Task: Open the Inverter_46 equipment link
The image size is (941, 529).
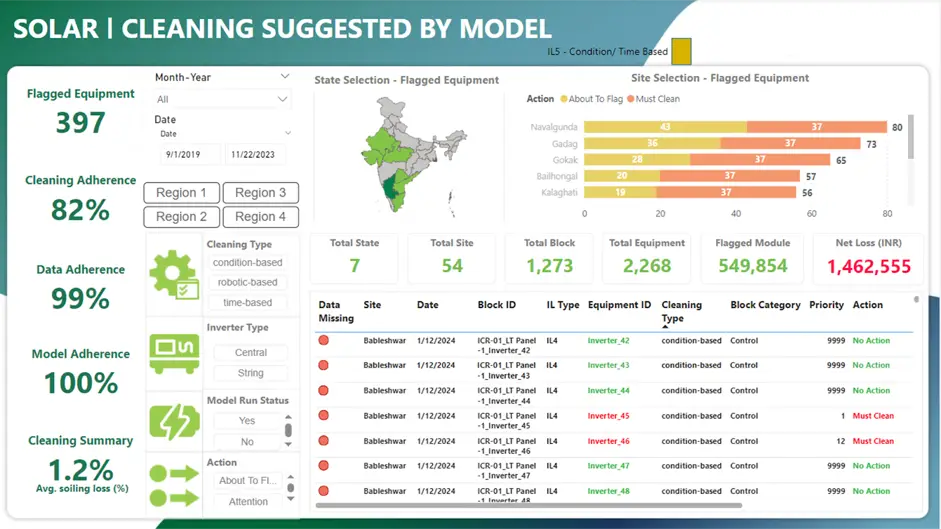Action: tap(608, 441)
